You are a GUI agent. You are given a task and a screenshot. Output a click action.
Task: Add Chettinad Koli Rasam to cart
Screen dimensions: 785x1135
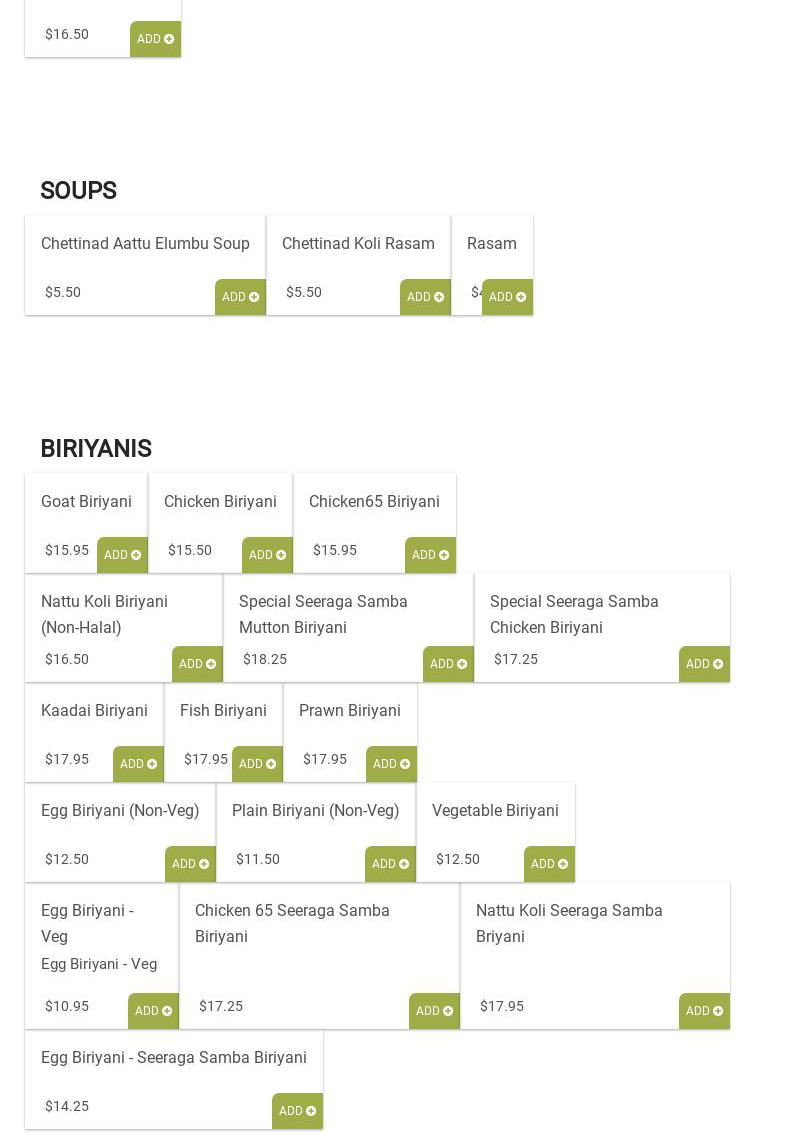[x=425, y=297]
